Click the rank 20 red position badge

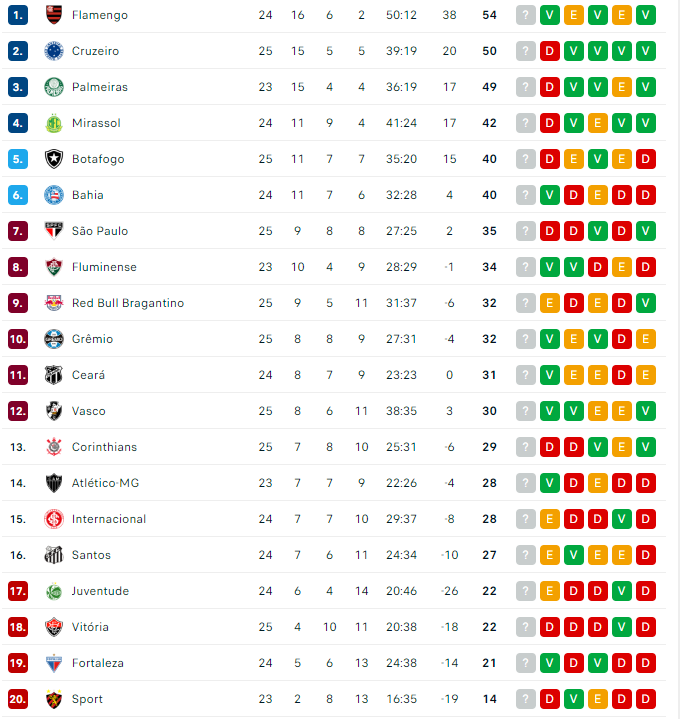[x=18, y=699]
